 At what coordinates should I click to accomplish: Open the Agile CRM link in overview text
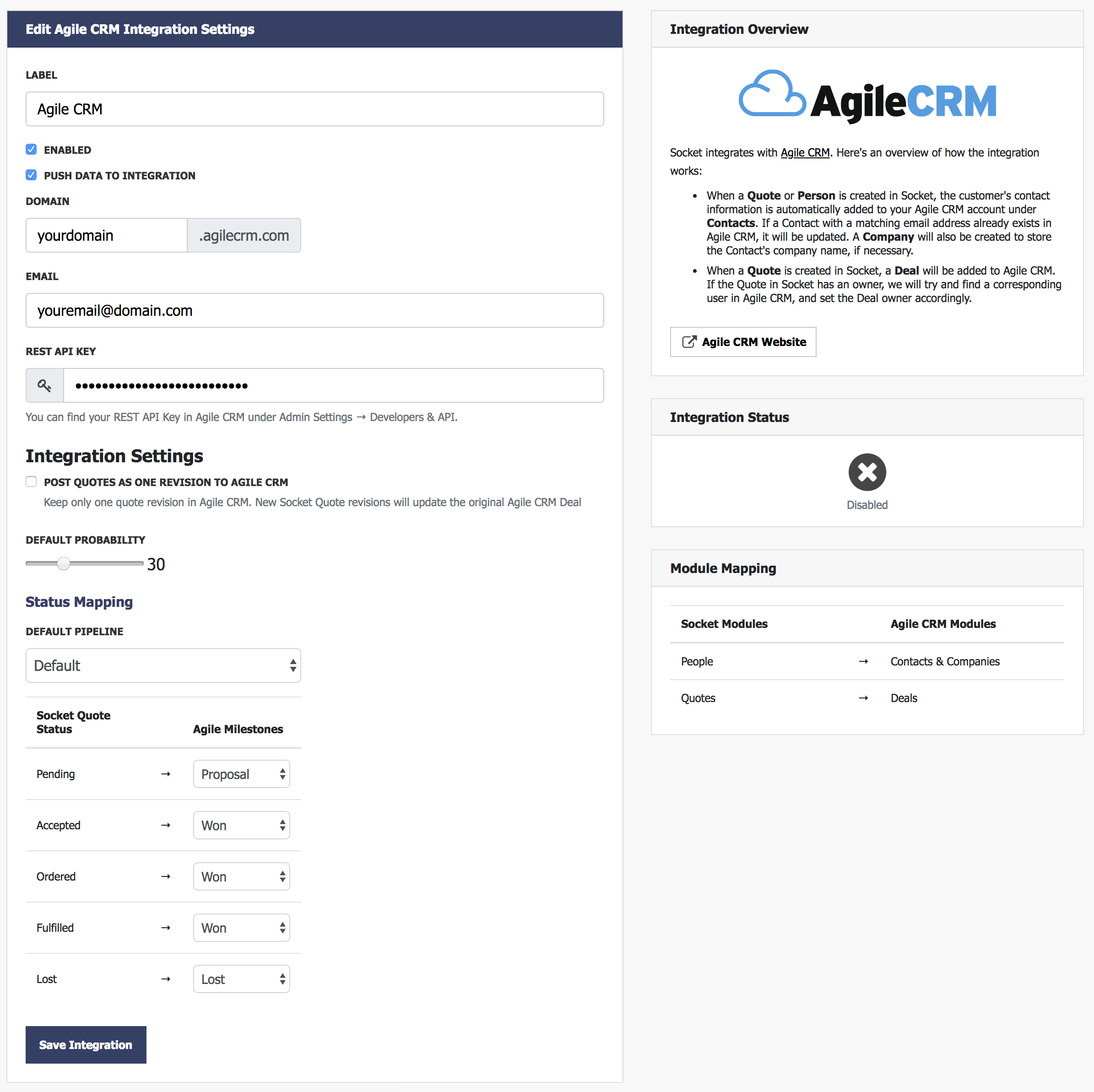[x=805, y=152]
